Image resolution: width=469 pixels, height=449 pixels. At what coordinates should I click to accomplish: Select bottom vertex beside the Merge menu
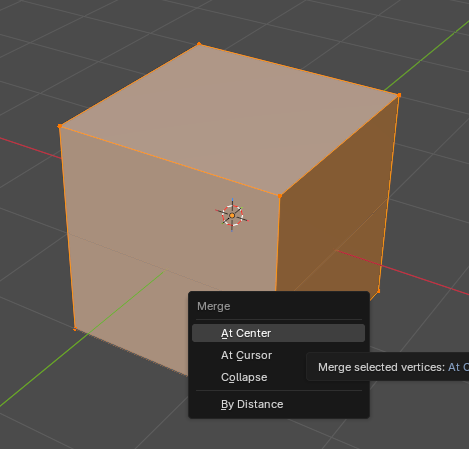pyautogui.click(x=378, y=292)
